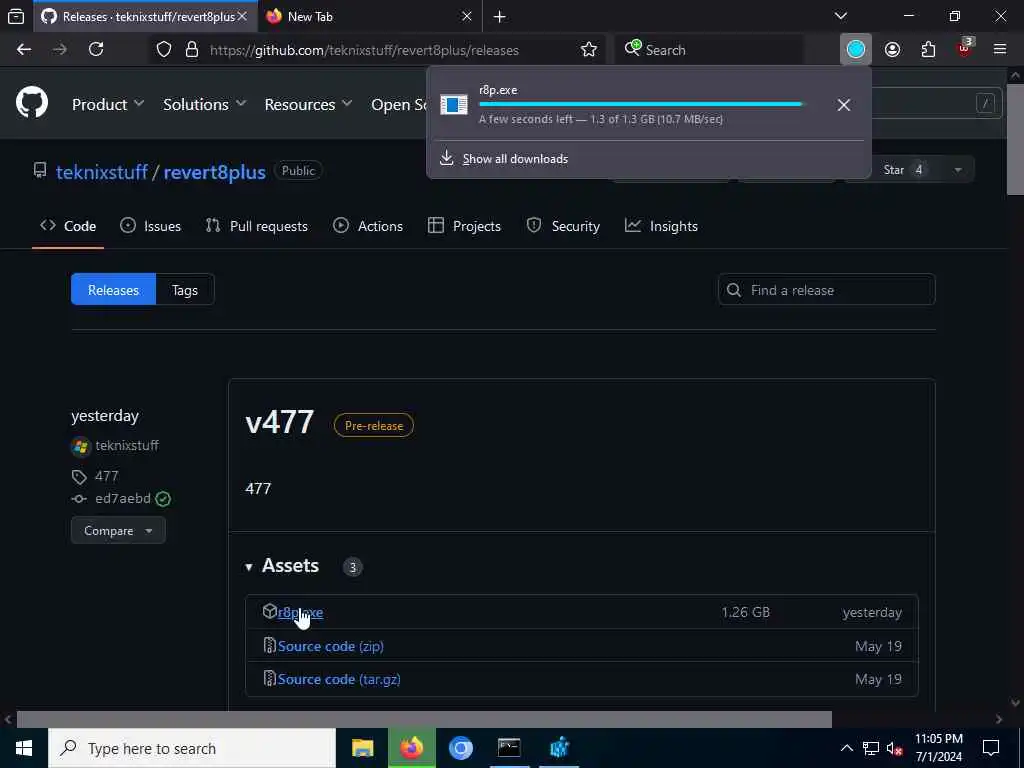Screen dimensions: 1024x768
Task: Open Chrome from the taskbar
Action: click(460, 748)
